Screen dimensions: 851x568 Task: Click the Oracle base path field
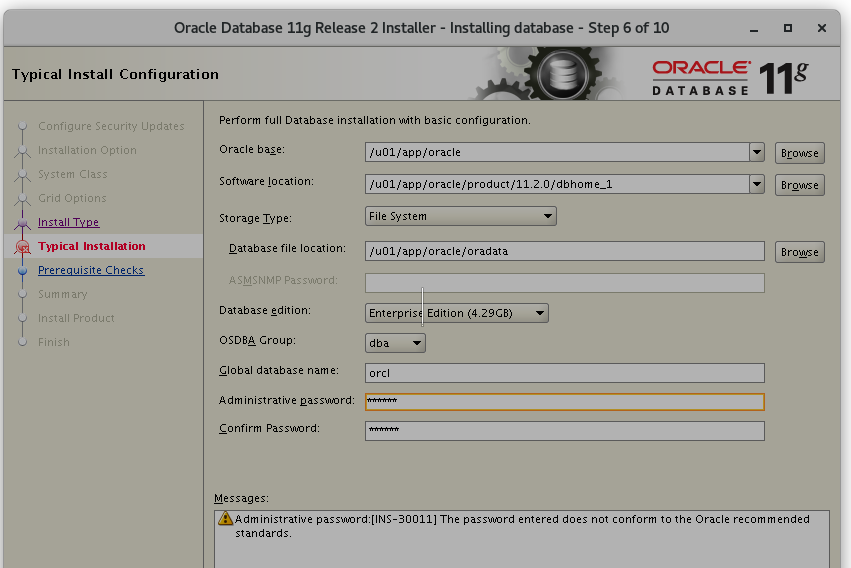(557, 152)
